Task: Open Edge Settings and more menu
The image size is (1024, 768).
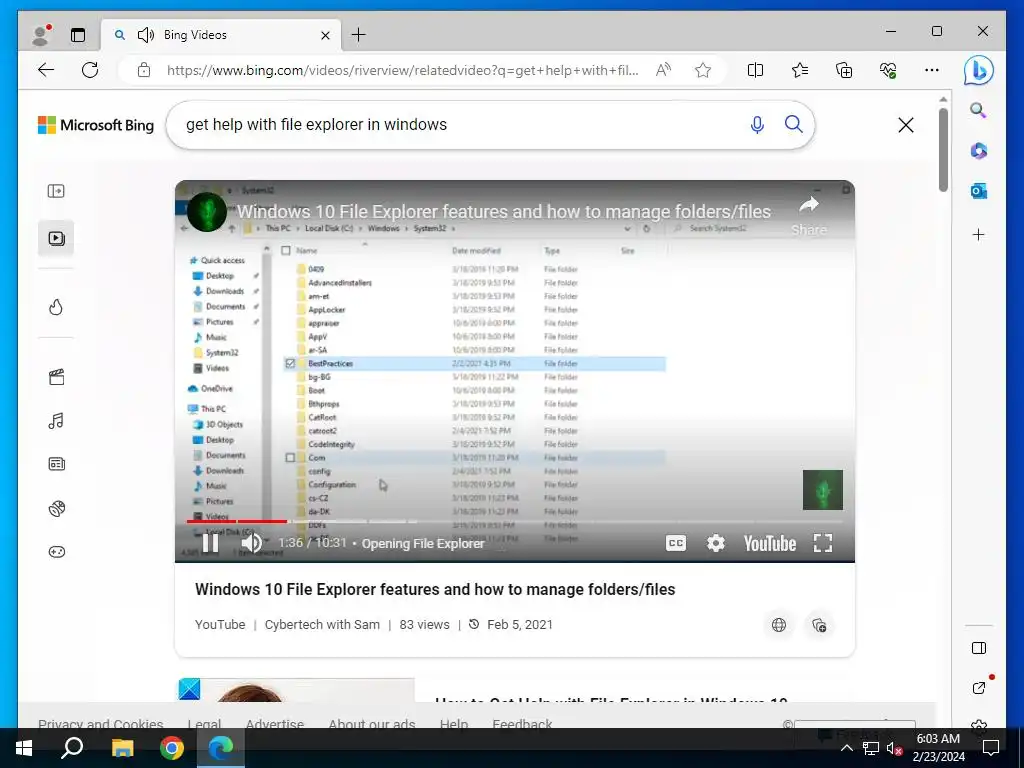Action: (932, 70)
